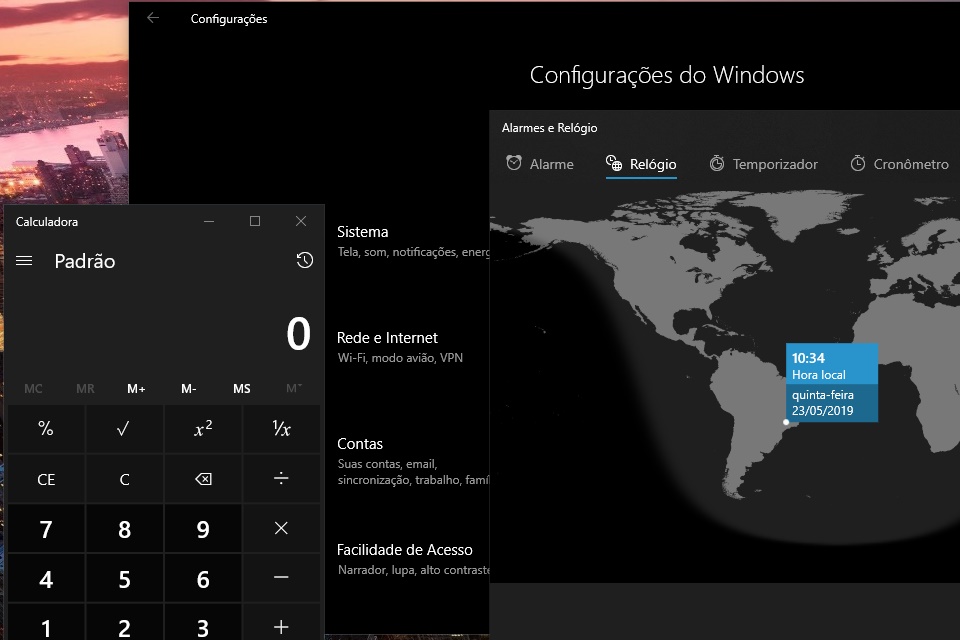Click the backspace key in Calculator
The width and height of the screenshot is (960, 640).
pyautogui.click(x=203, y=479)
